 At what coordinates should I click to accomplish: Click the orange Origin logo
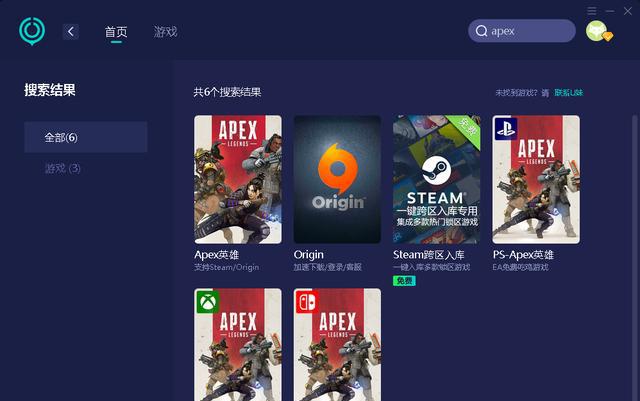(x=338, y=168)
